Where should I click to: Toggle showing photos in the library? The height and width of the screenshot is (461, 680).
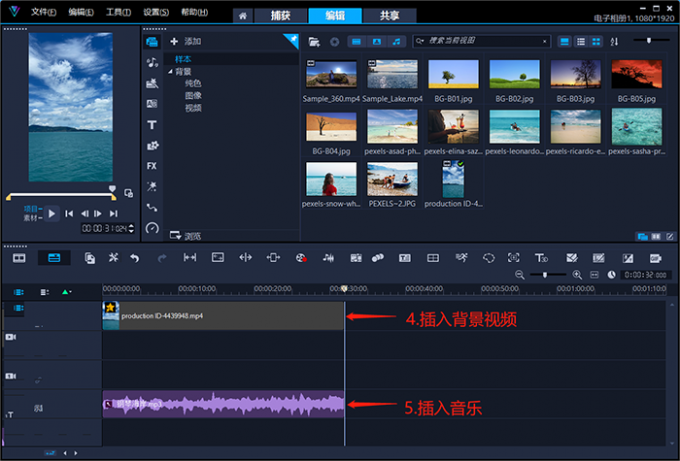(376, 42)
